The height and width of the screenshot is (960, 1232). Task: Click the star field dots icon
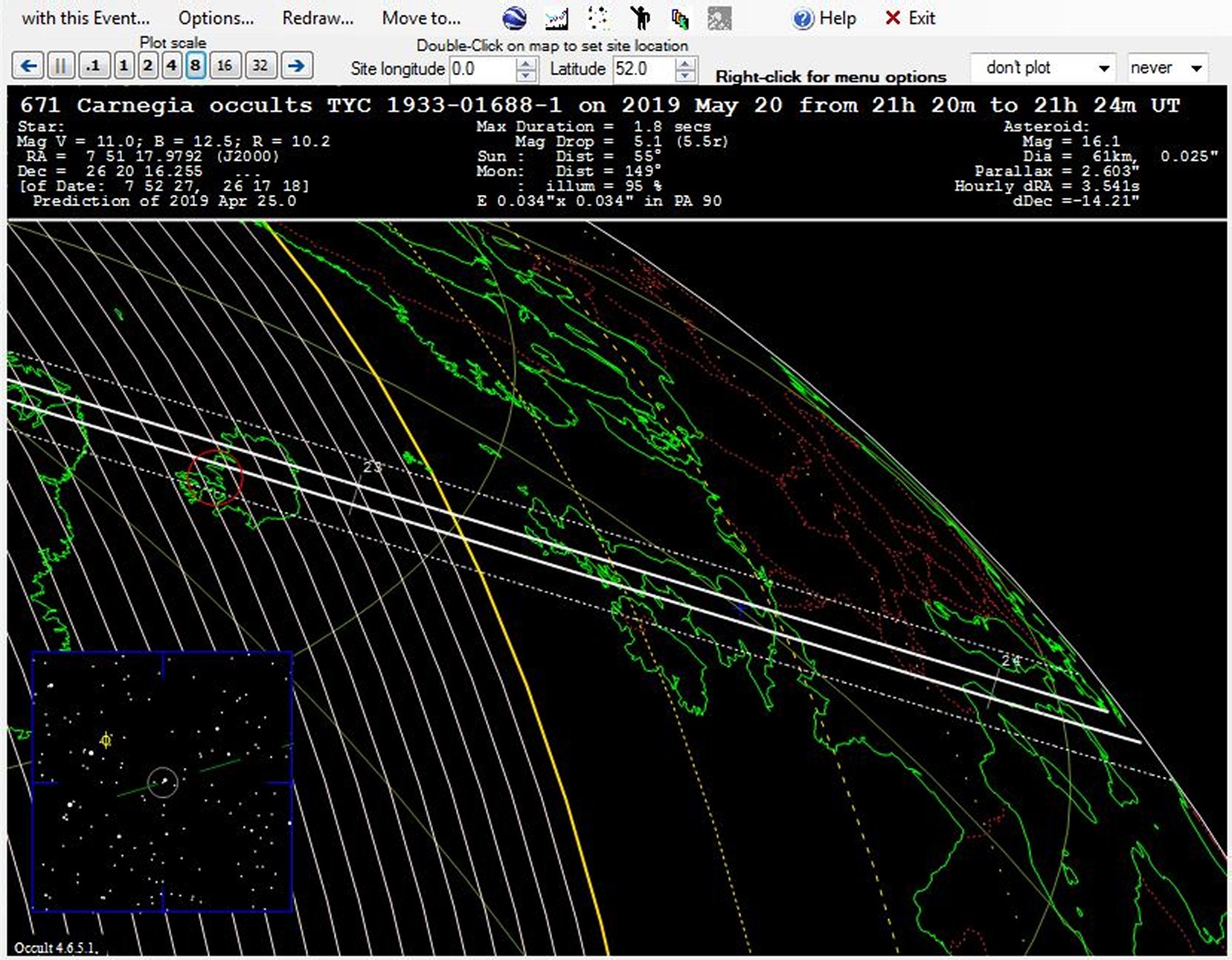coord(597,18)
